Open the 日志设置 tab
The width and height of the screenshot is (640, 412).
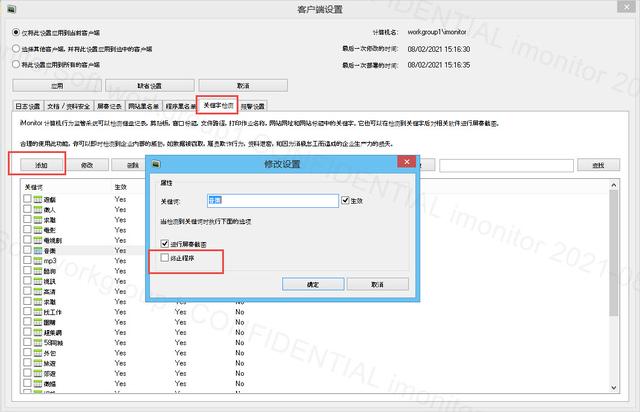point(27,106)
